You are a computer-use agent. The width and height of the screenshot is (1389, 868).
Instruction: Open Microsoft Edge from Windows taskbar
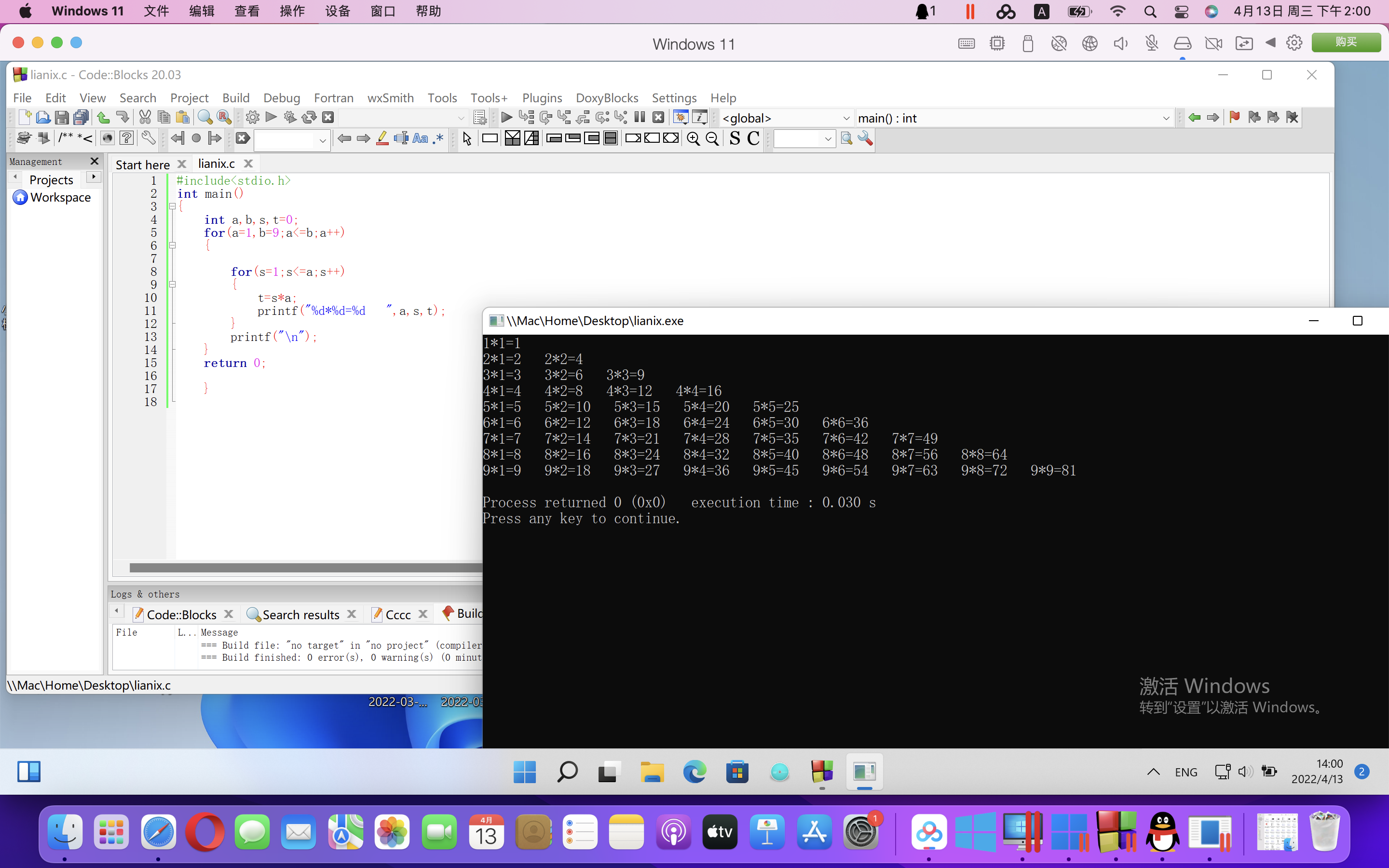coord(694,772)
